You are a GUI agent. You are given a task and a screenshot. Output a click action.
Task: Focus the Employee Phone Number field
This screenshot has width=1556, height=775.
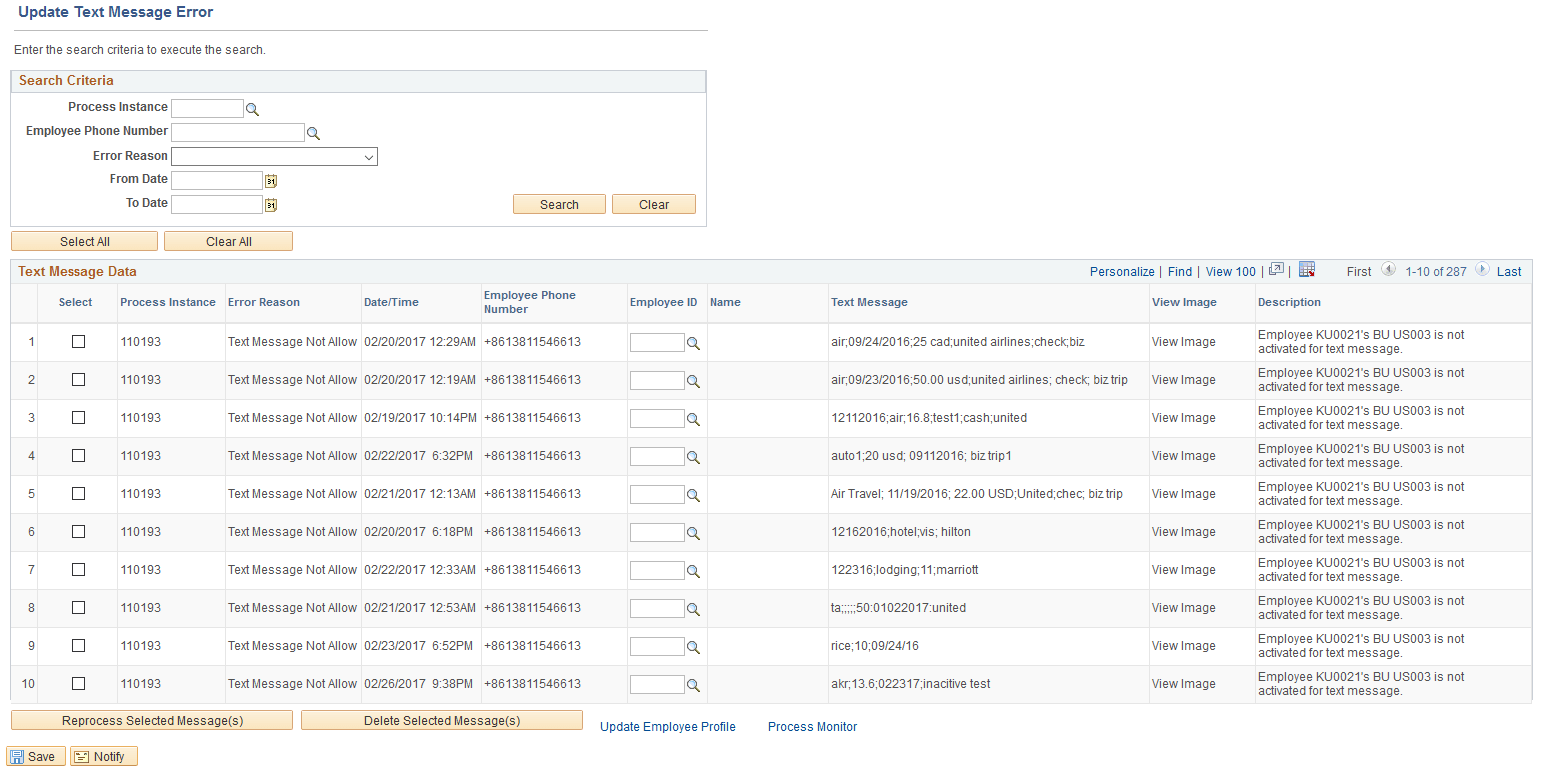(237, 132)
